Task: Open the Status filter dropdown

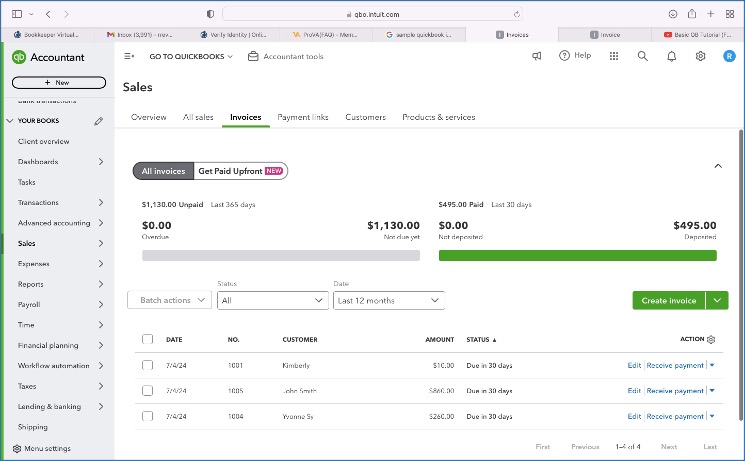Action: click(x=273, y=300)
